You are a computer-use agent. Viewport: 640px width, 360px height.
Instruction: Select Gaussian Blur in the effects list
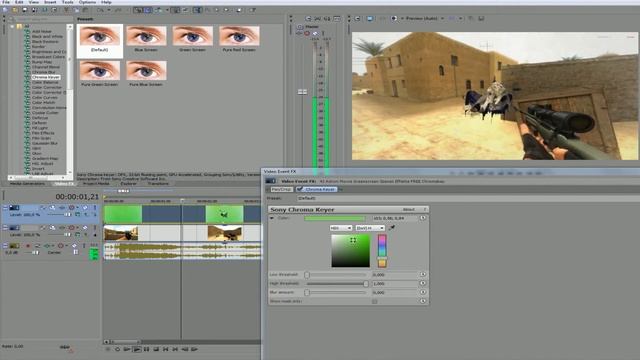(44, 143)
